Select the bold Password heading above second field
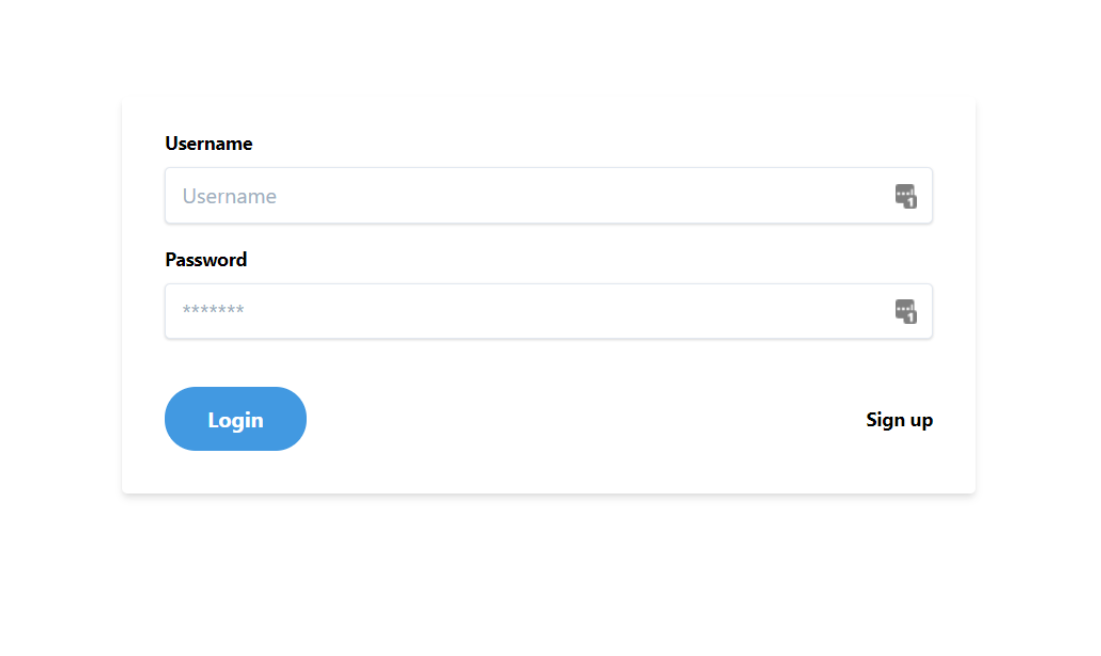The width and height of the screenshot is (1101, 656). point(205,260)
